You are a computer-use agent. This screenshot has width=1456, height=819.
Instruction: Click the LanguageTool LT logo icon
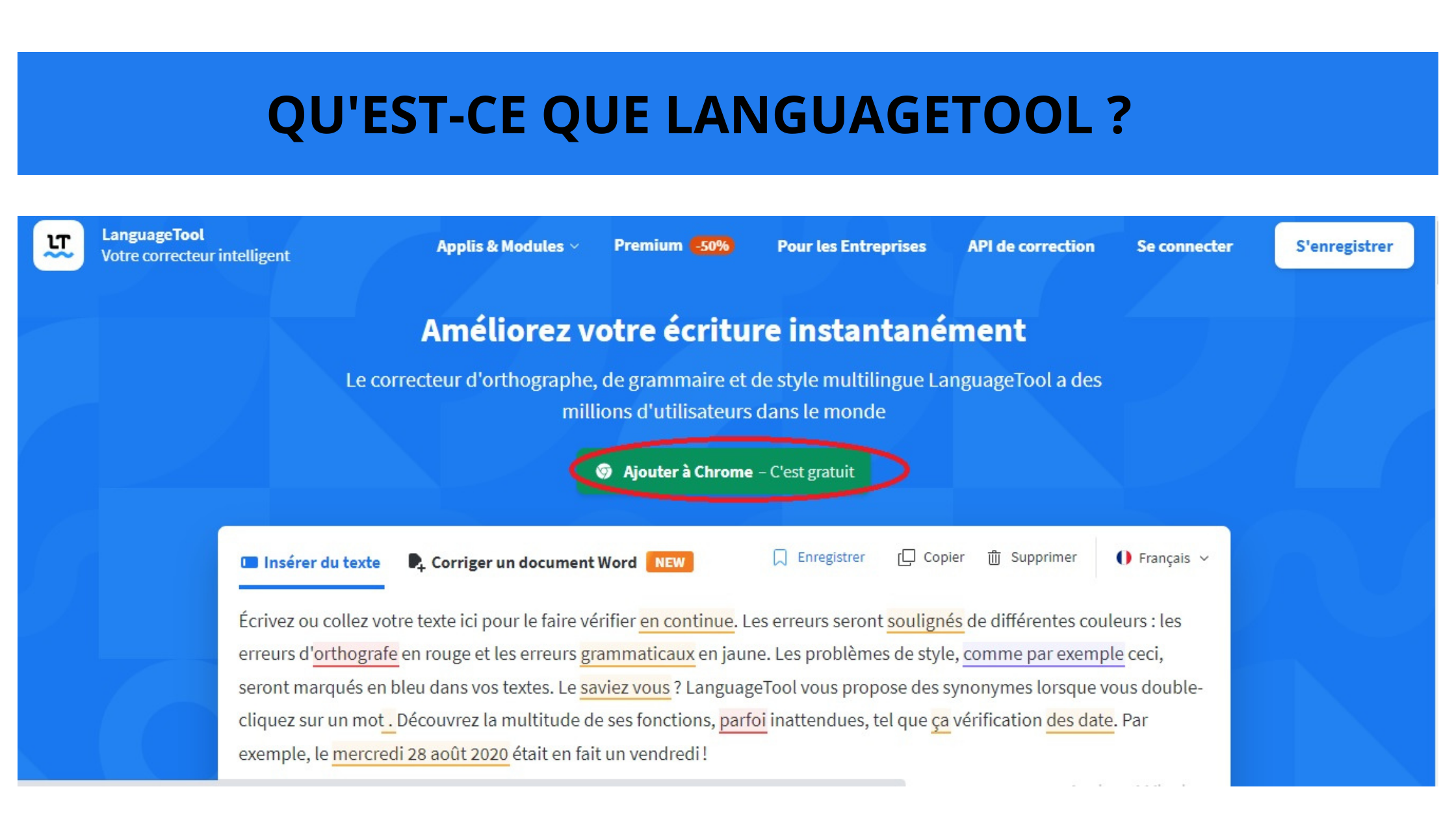click(58, 245)
